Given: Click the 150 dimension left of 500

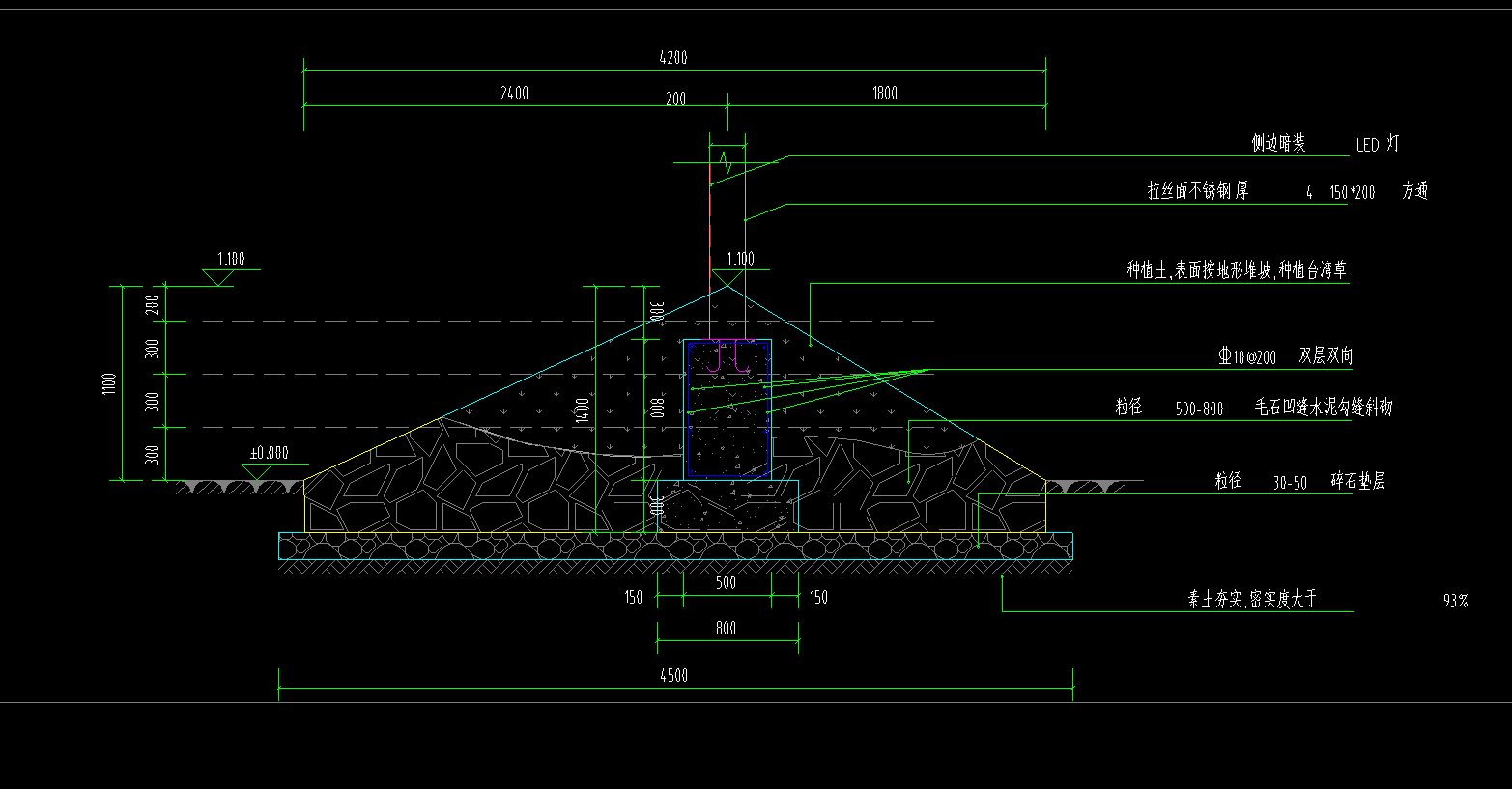Looking at the screenshot, I should [x=633, y=598].
